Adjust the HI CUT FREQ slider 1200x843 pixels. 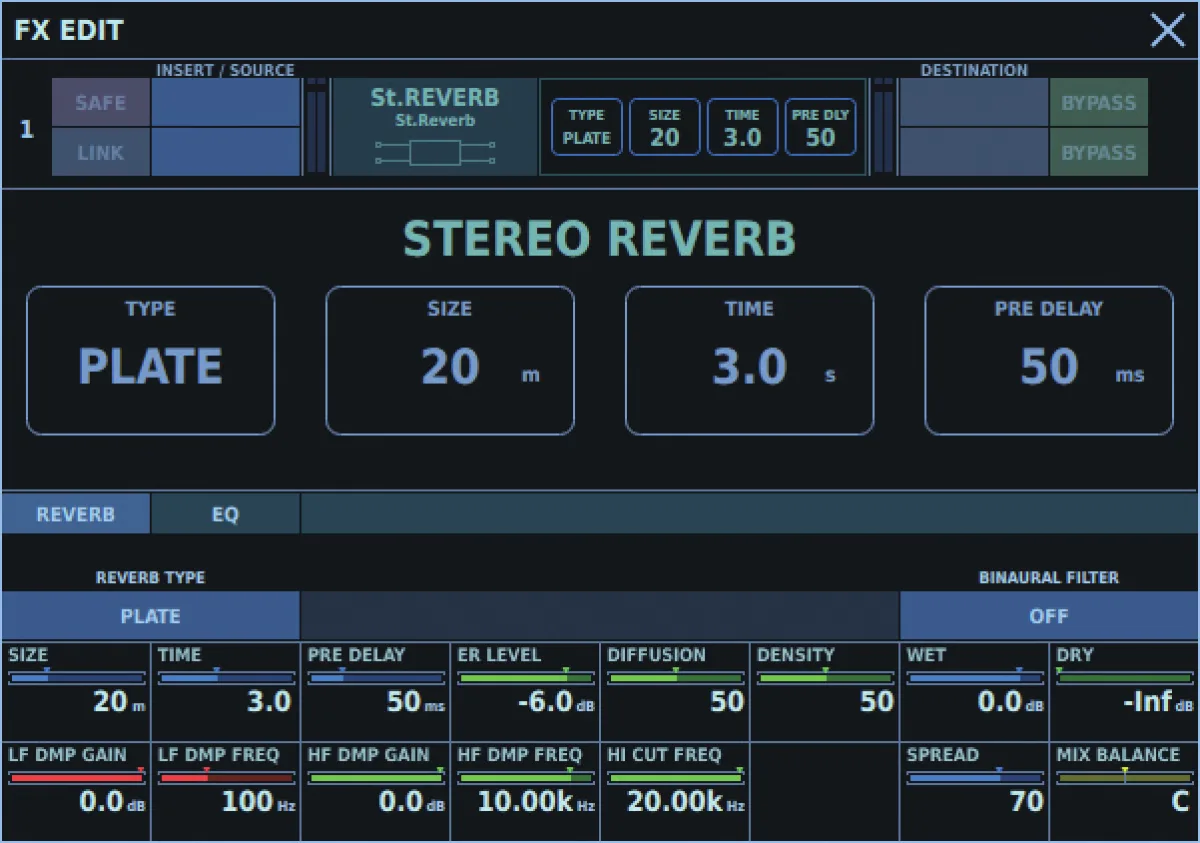click(x=676, y=777)
